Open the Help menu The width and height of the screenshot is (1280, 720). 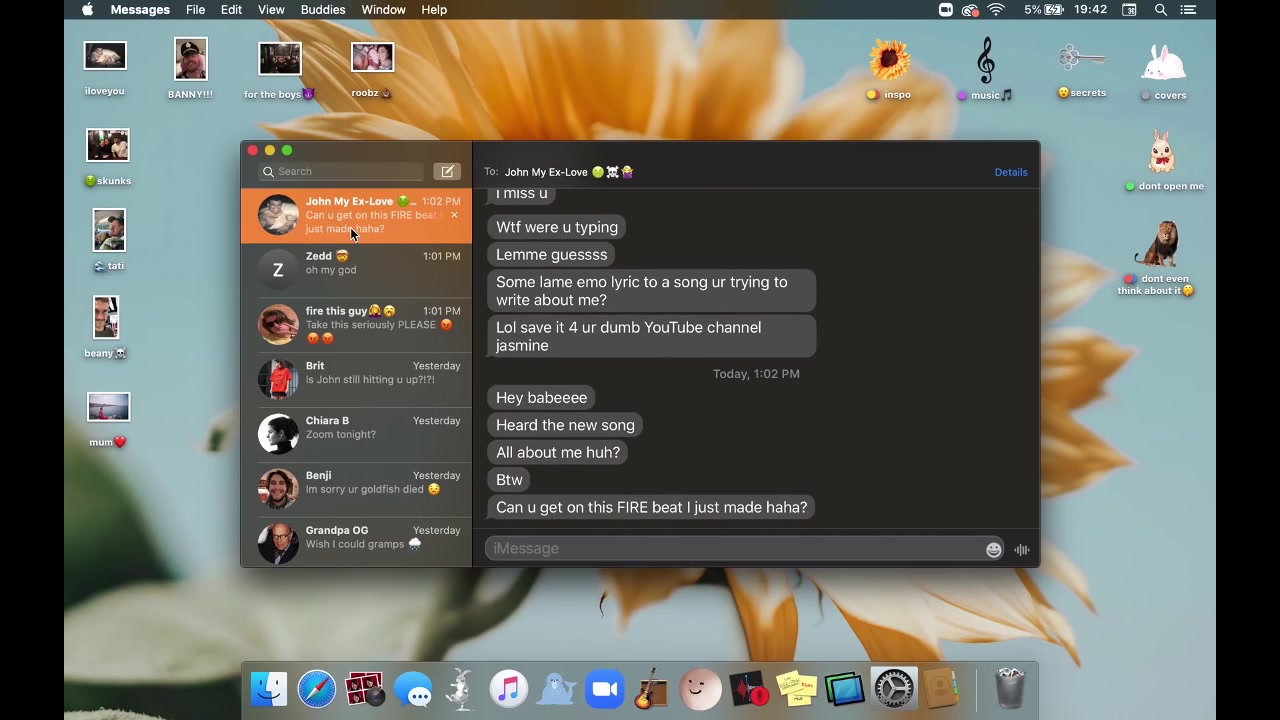pos(434,9)
